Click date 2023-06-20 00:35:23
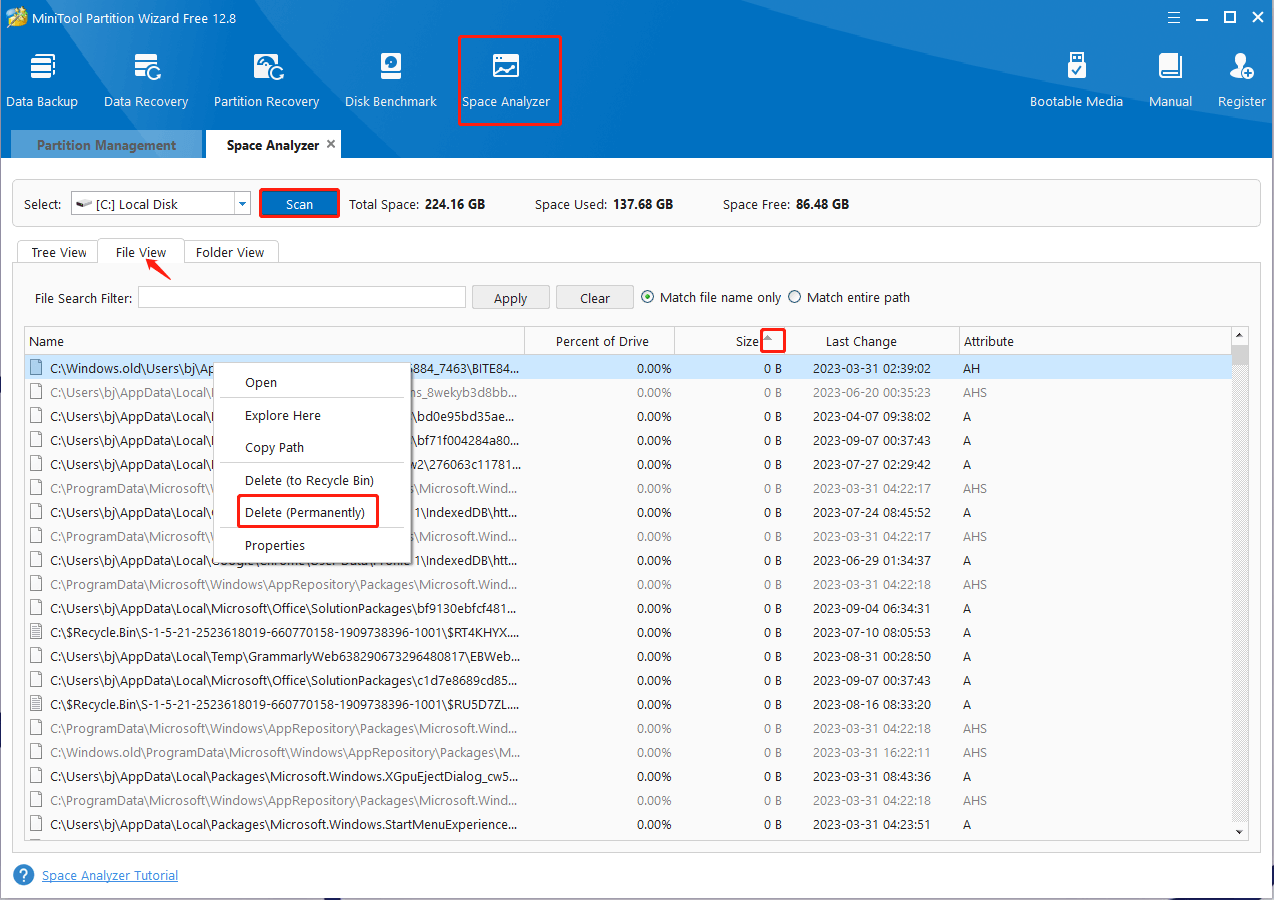The height and width of the screenshot is (900, 1274). pyautogui.click(x=872, y=392)
